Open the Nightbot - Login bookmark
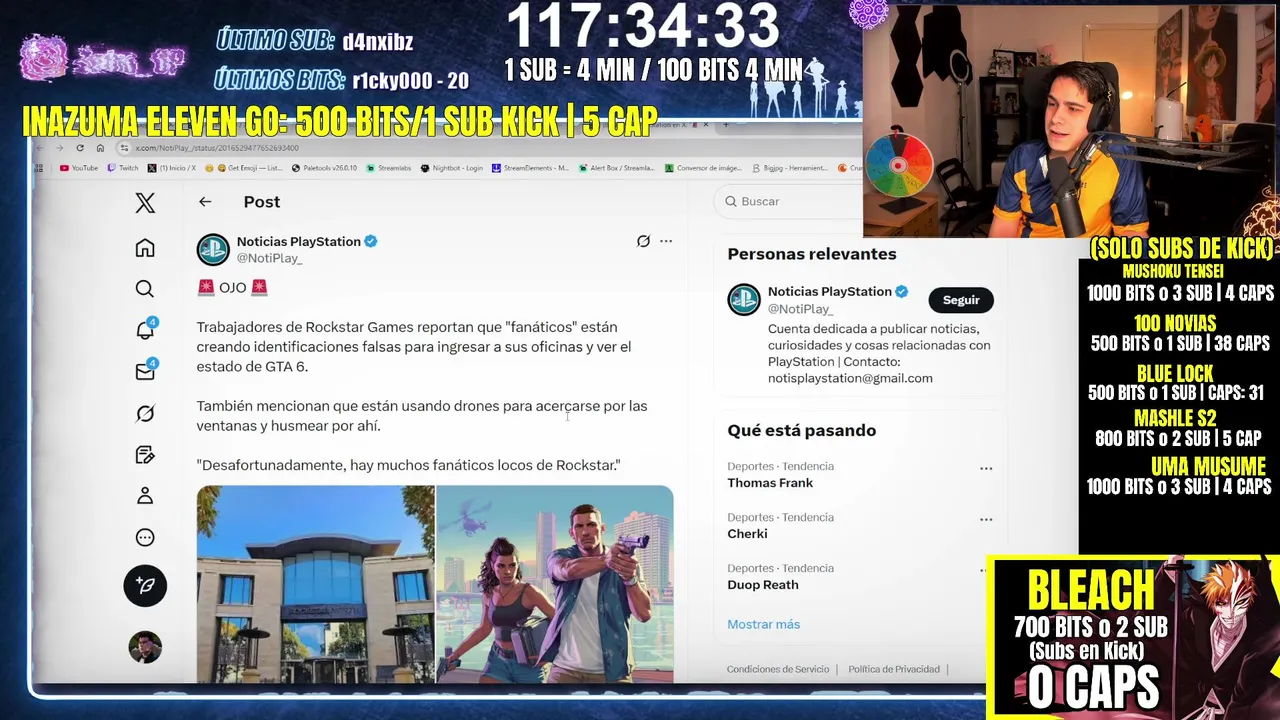Viewport: 1280px width, 720px height. click(x=452, y=168)
